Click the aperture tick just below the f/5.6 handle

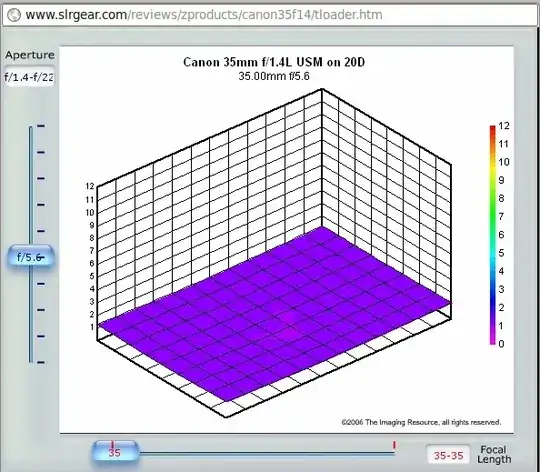click(x=41, y=284)
